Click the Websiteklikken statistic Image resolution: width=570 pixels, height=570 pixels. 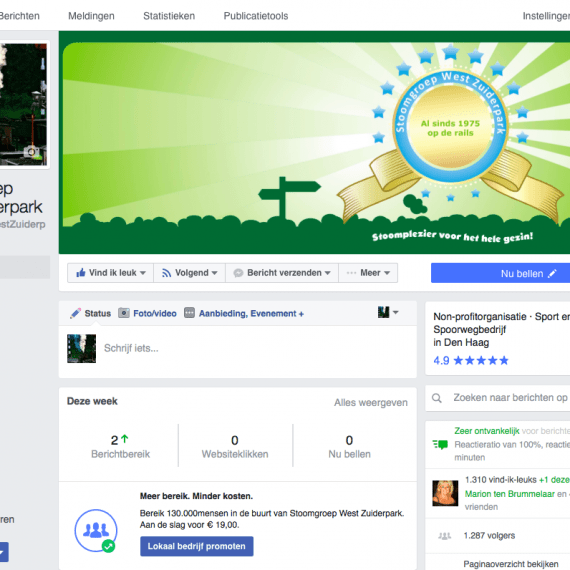pyautogui.click(x=235, y=446)
